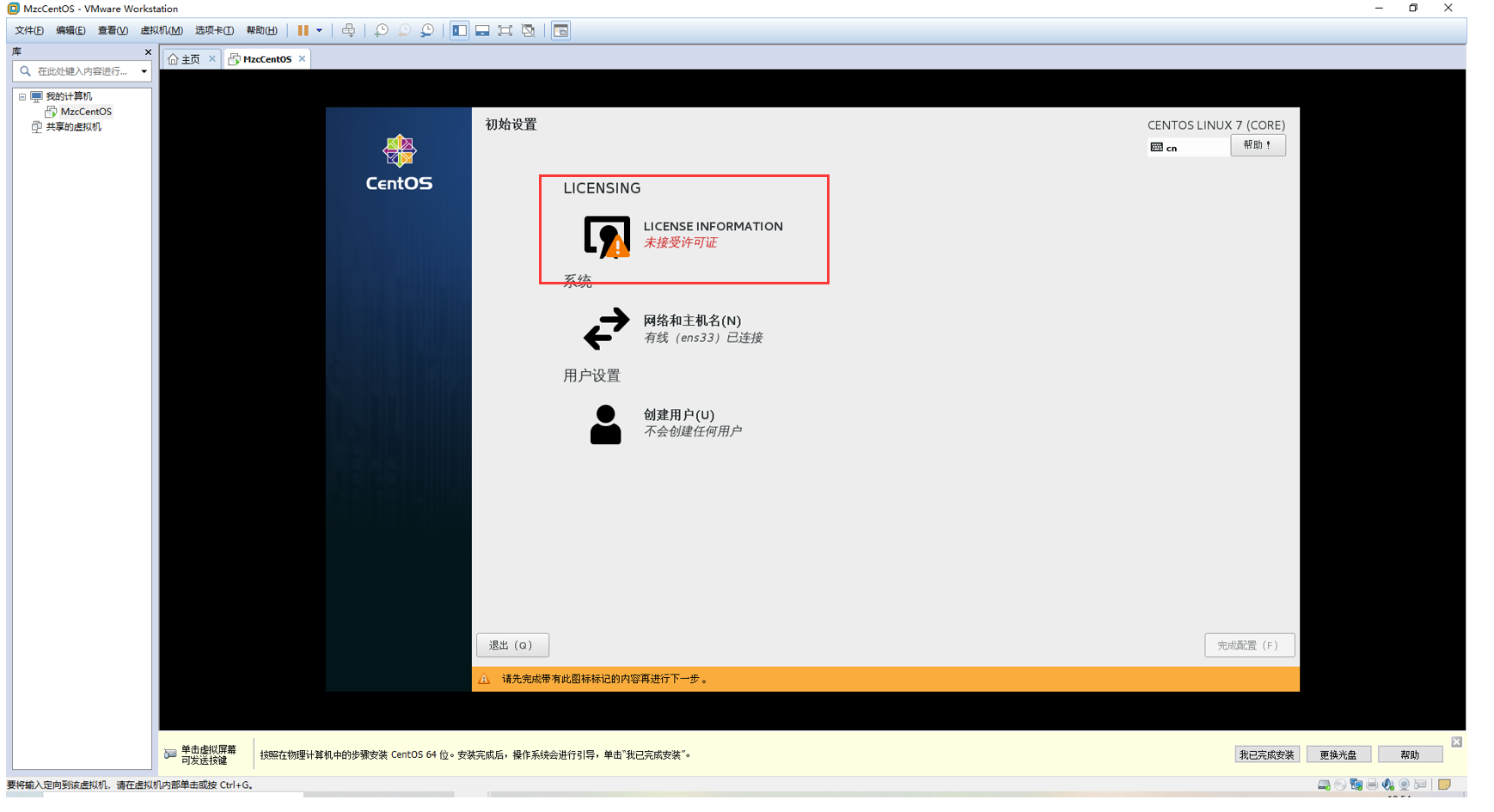1494x812 pixels.
Task: Click the webcam status bar icon
Action: pos(1404,785)
